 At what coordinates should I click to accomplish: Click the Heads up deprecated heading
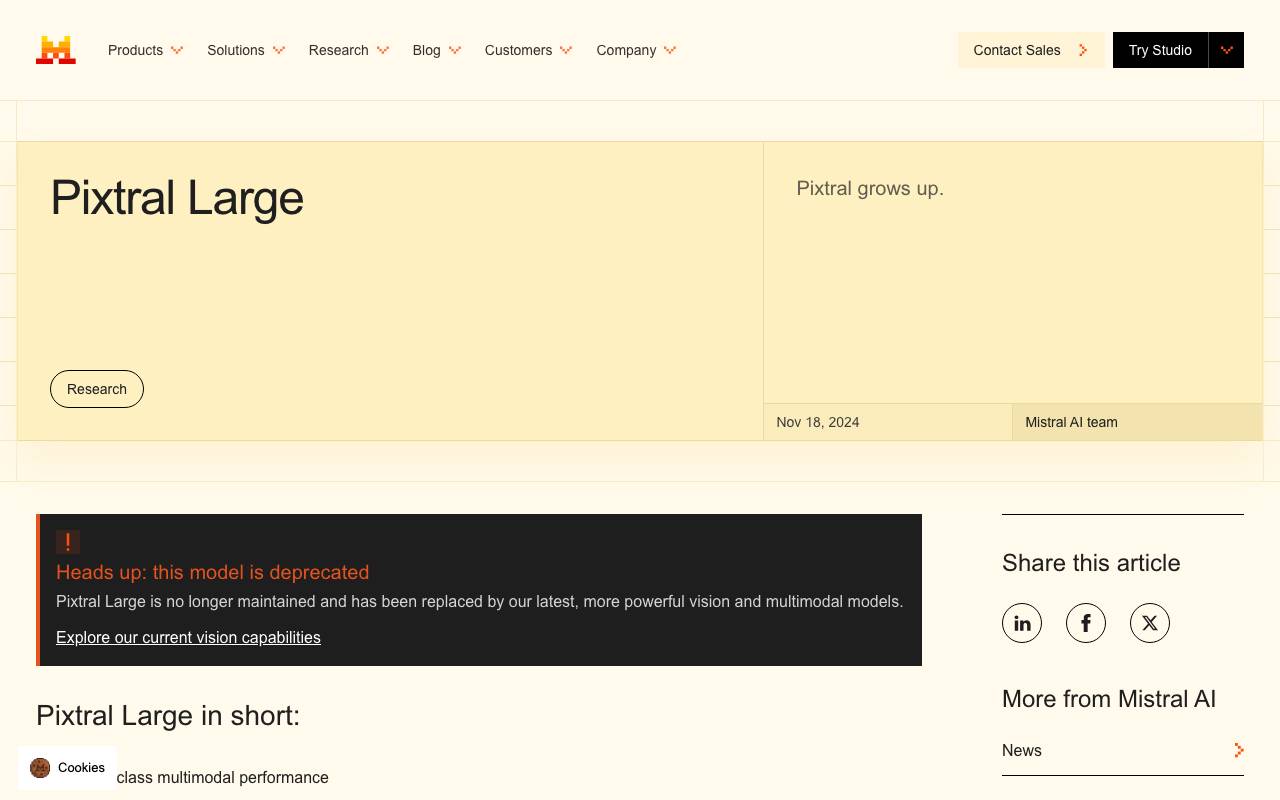click(213, 572)
